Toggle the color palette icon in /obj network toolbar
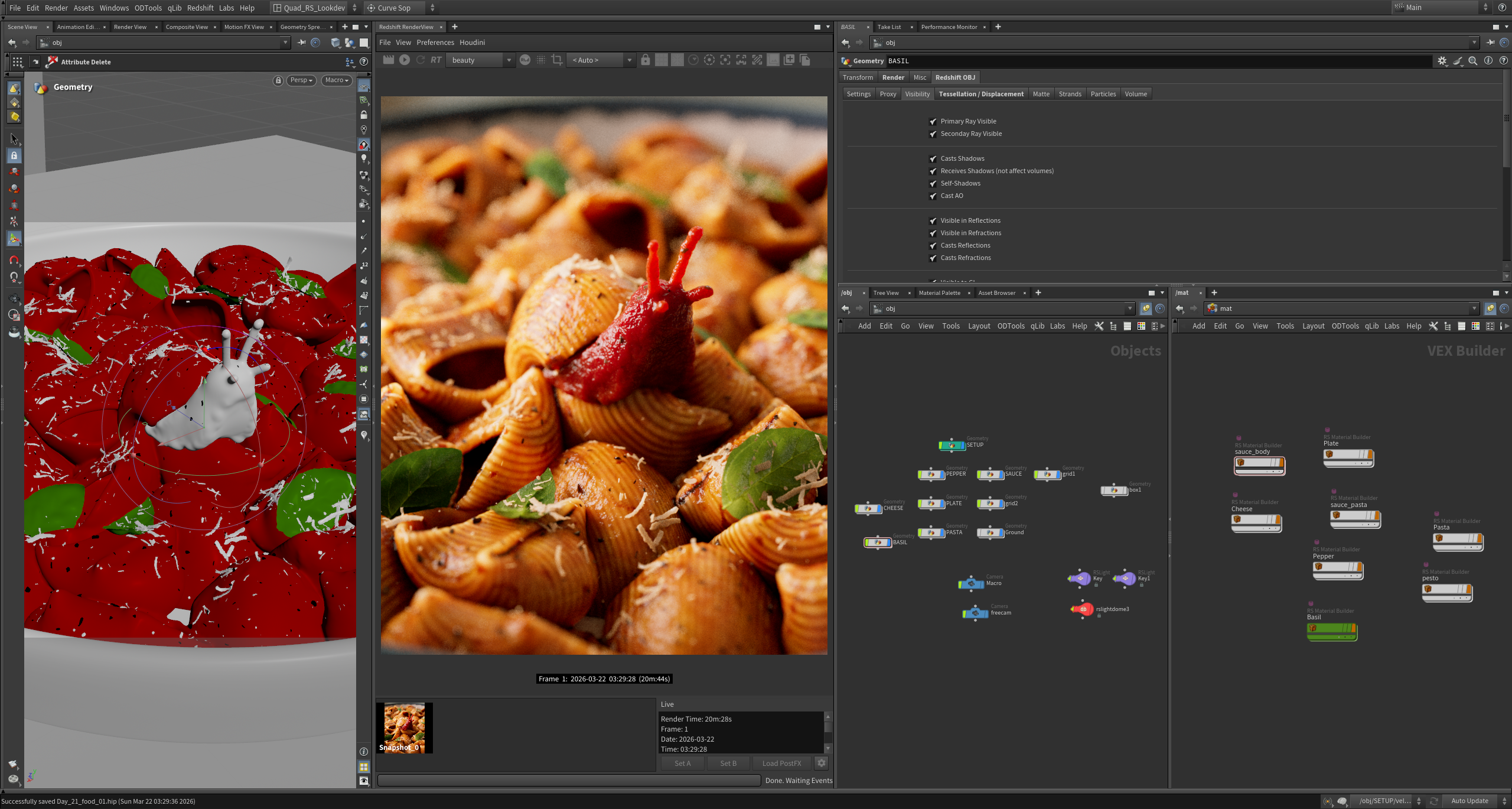 [1141, 326]
